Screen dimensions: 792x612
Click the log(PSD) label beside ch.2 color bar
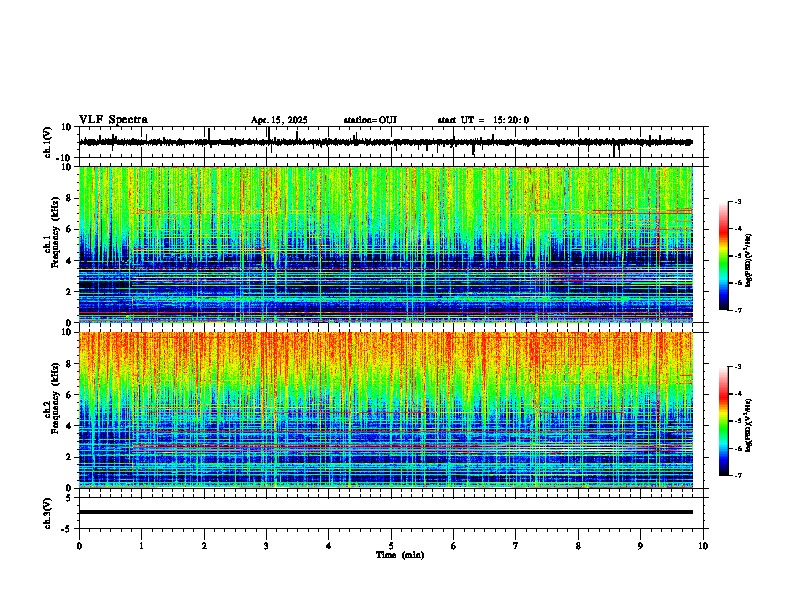click(749, 425)
